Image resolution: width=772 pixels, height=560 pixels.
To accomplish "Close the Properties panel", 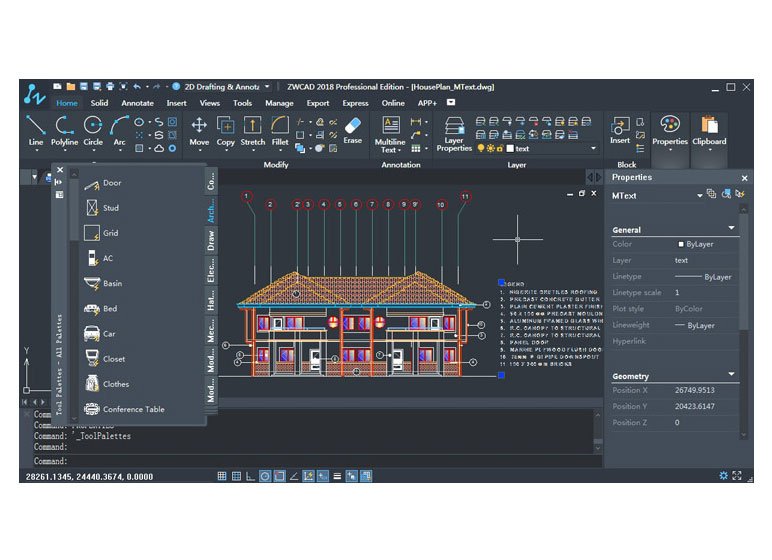I will (744, 178).
